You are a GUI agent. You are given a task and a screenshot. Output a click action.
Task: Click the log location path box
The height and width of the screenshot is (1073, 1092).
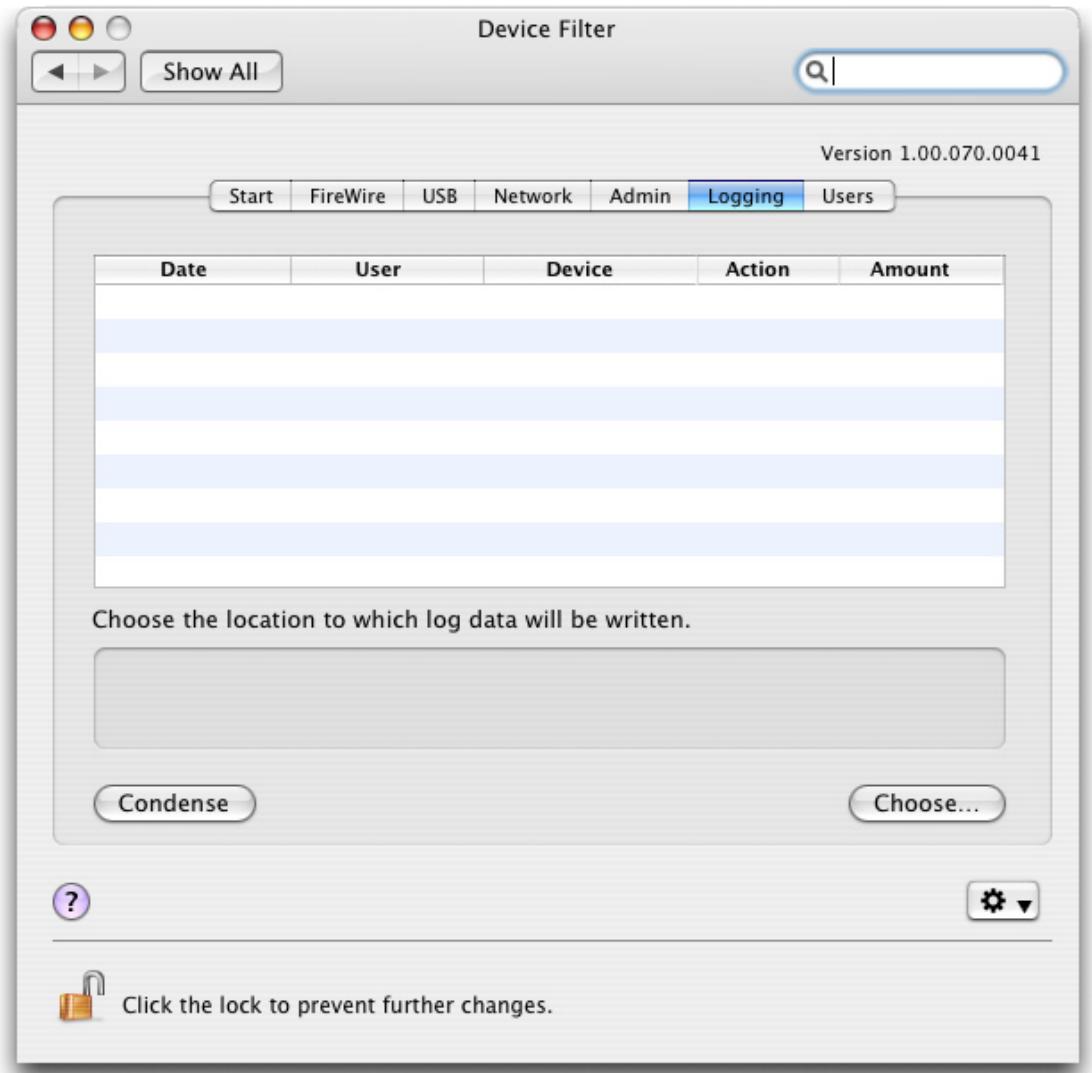pyautogui.click(x=549, y=698)
